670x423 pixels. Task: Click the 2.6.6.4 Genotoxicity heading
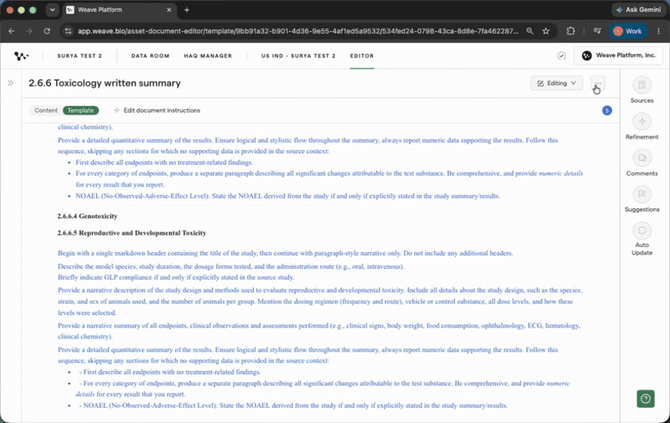(87, 216)
